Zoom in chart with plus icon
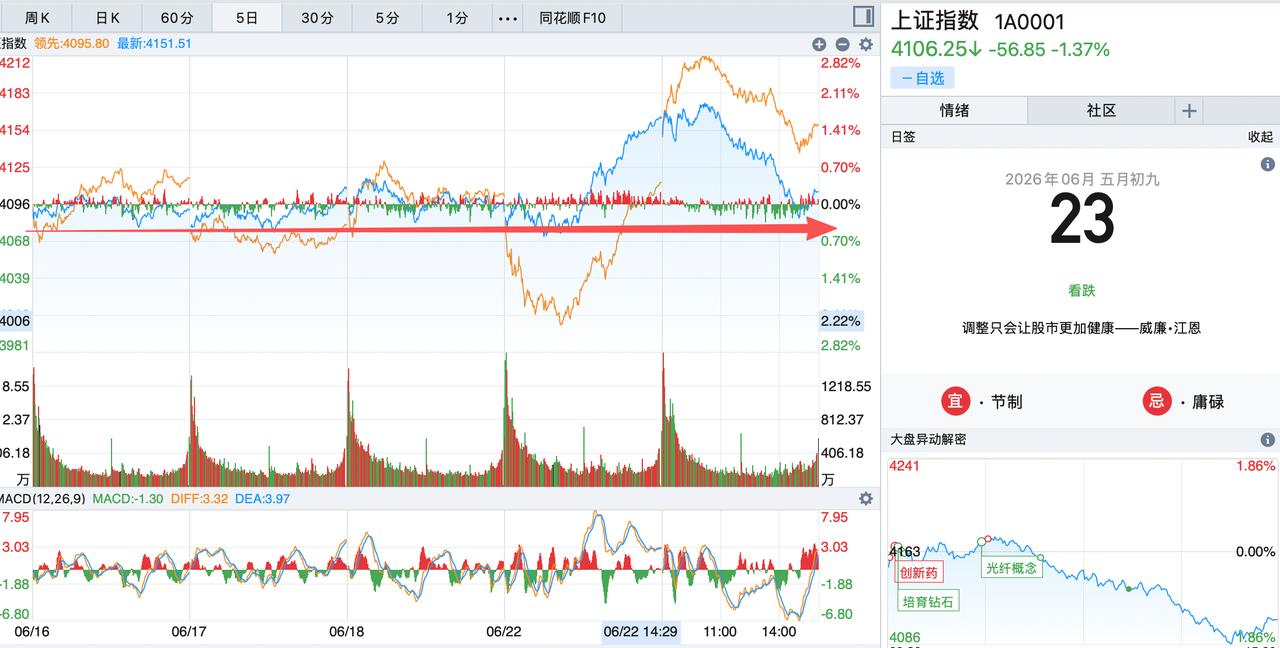This screenshot has width=1280, height=648. [x=819, y=44]
